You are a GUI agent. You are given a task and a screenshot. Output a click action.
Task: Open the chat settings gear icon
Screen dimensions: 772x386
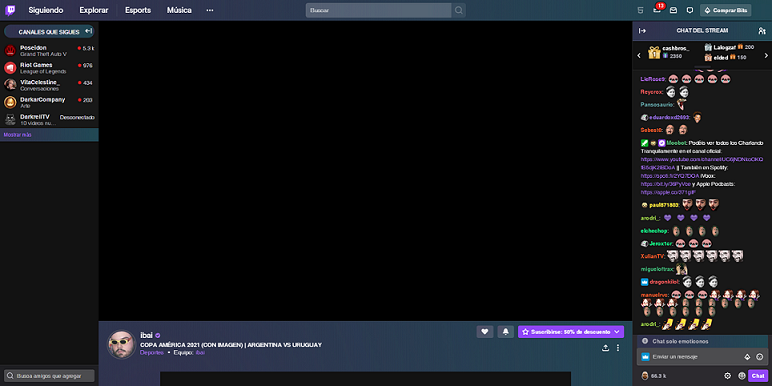(728, 376)
